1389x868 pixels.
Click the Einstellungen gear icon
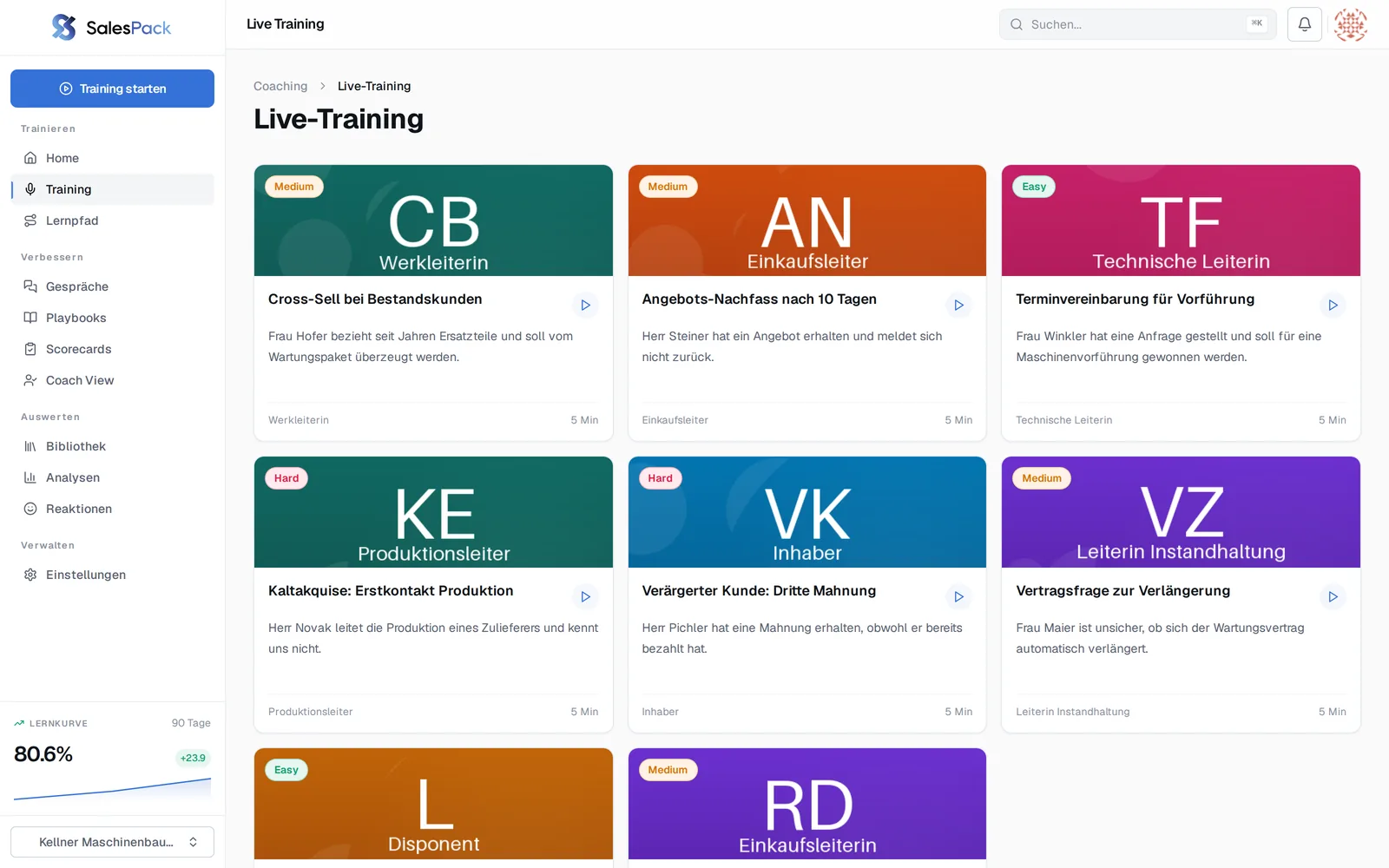[30, 575]
